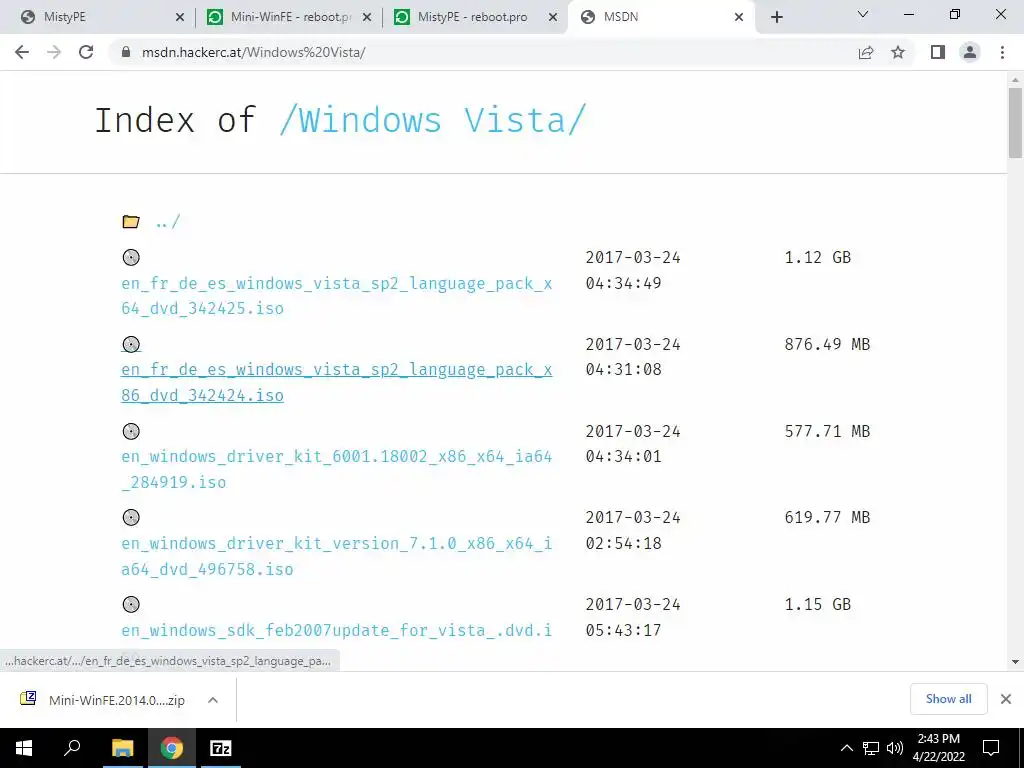Open network status tray icon
The image size is (1024, 768).
[x=871, y=748]
